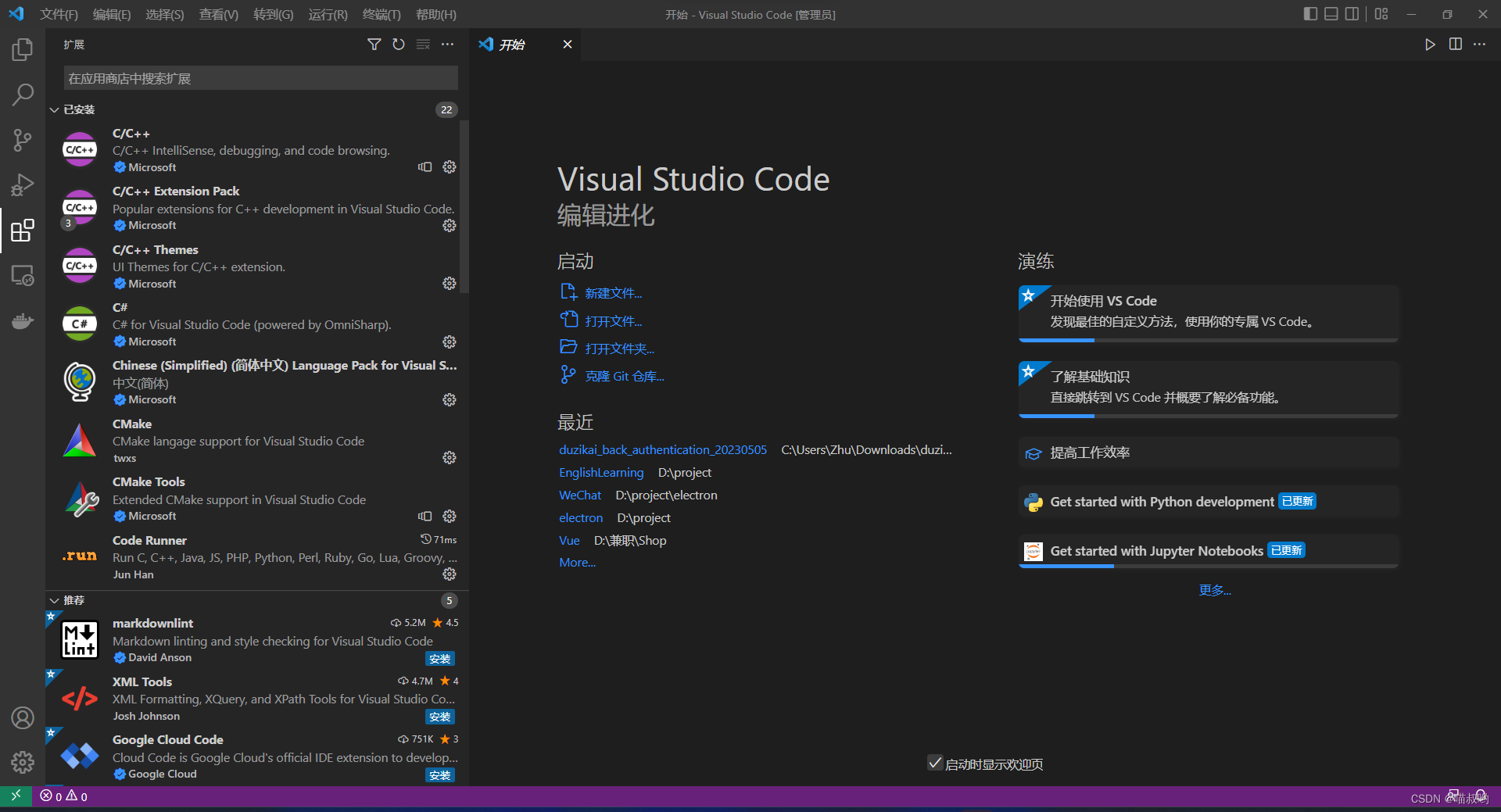Focus the extensions marketplace search box
The width and height of the screenshot is (1501, 812).
[261, 78]
